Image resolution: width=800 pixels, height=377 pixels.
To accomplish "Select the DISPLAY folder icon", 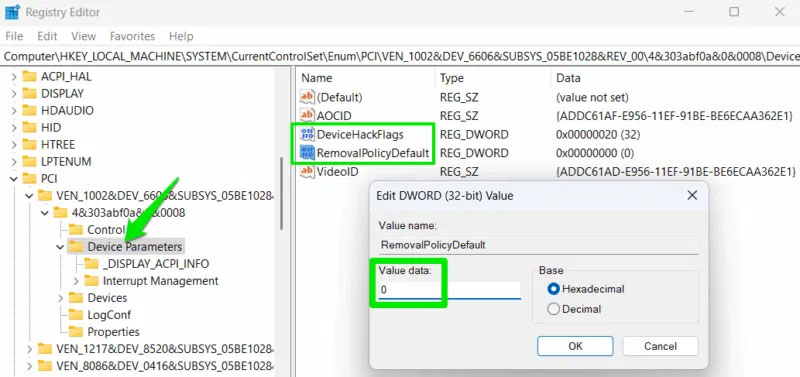I will pyautogui.click(x=30, y=93).
